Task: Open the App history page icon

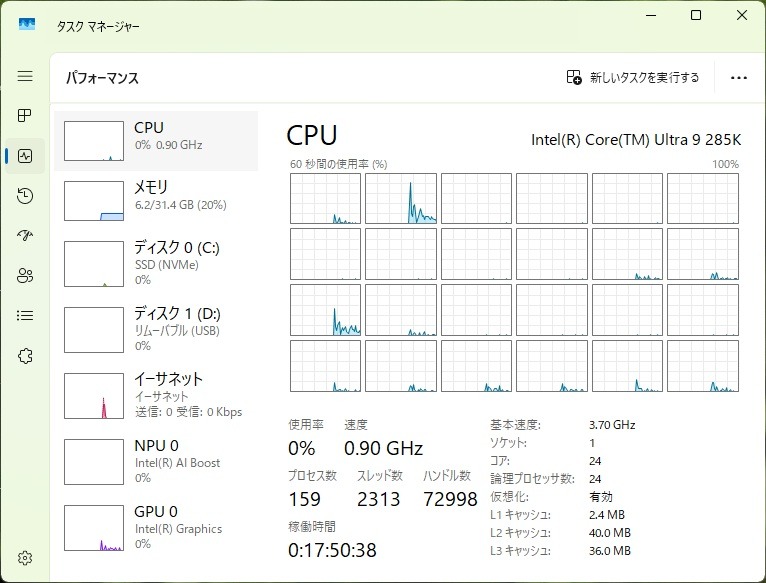Action: (x=25, y=195)
